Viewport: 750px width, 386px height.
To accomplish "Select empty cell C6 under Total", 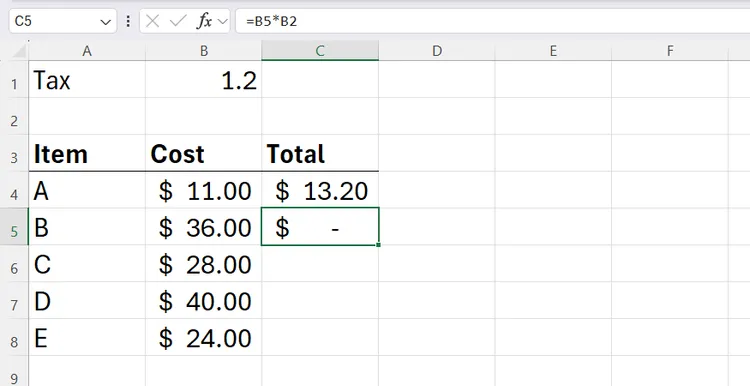I will pyautogui.click(x=320, y=264).
